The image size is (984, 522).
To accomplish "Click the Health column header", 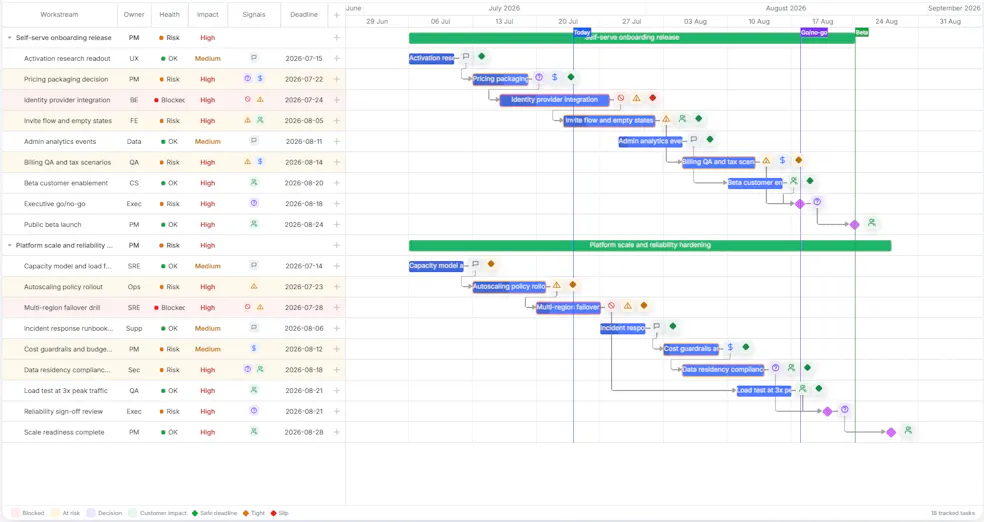I will 169,14.
